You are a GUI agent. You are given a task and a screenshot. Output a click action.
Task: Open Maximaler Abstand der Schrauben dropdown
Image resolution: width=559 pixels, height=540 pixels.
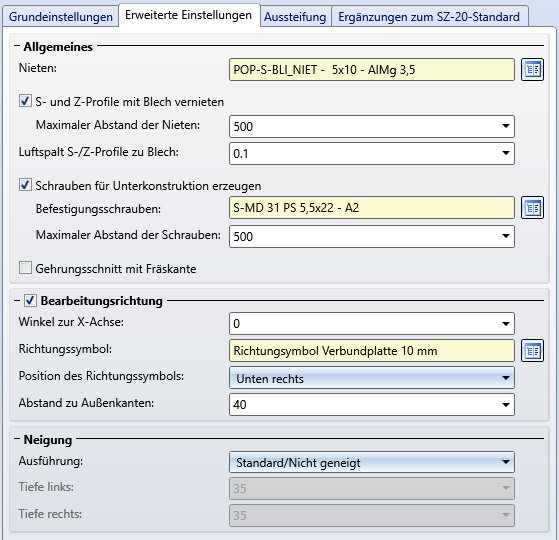point(506,236)
